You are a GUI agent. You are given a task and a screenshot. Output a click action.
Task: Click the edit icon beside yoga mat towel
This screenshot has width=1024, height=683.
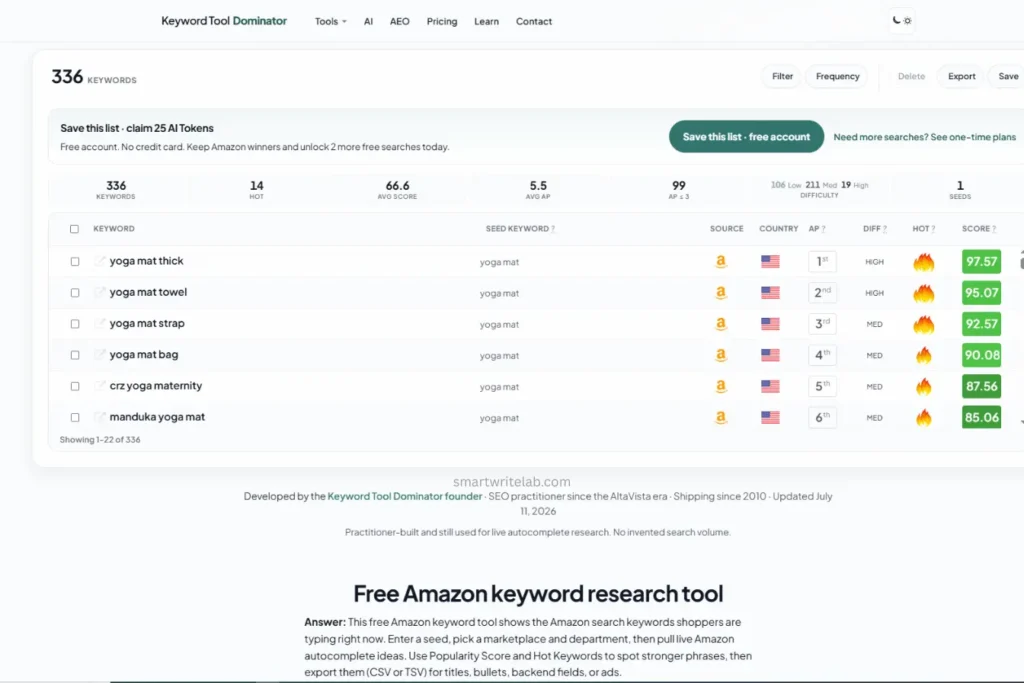(99, 293)
